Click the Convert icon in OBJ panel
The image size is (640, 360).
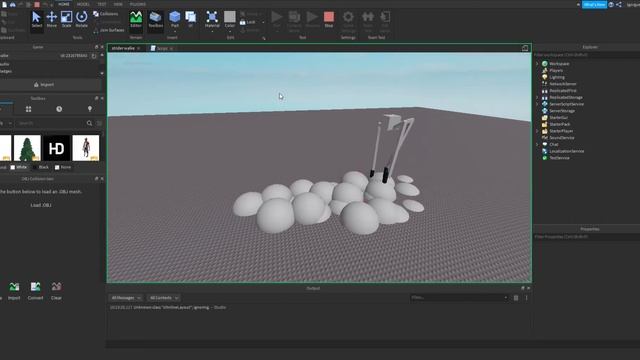pos(36,287)
